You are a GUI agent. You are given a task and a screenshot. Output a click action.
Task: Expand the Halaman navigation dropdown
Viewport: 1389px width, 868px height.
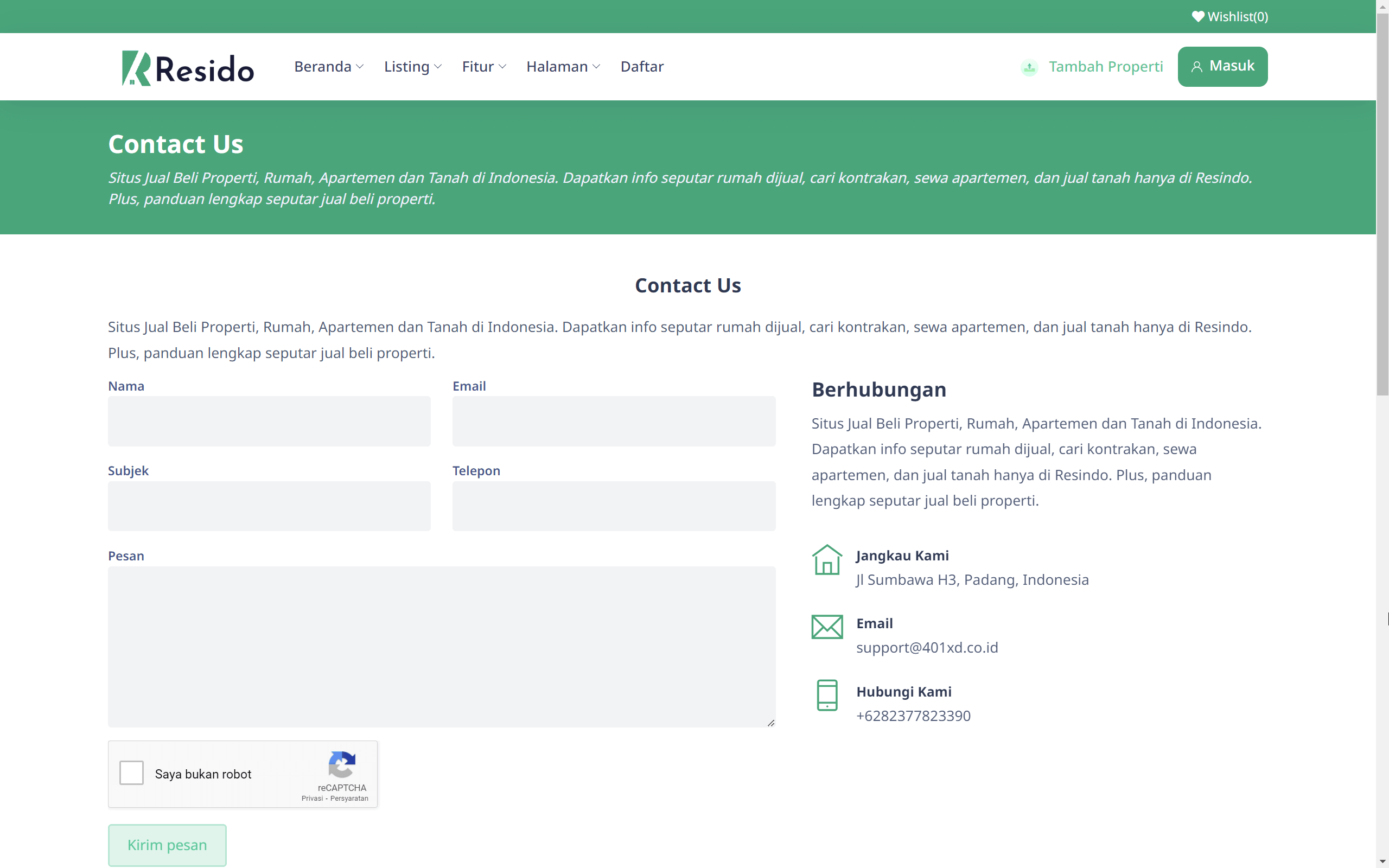pyautogui.click(x=563, y=67)
